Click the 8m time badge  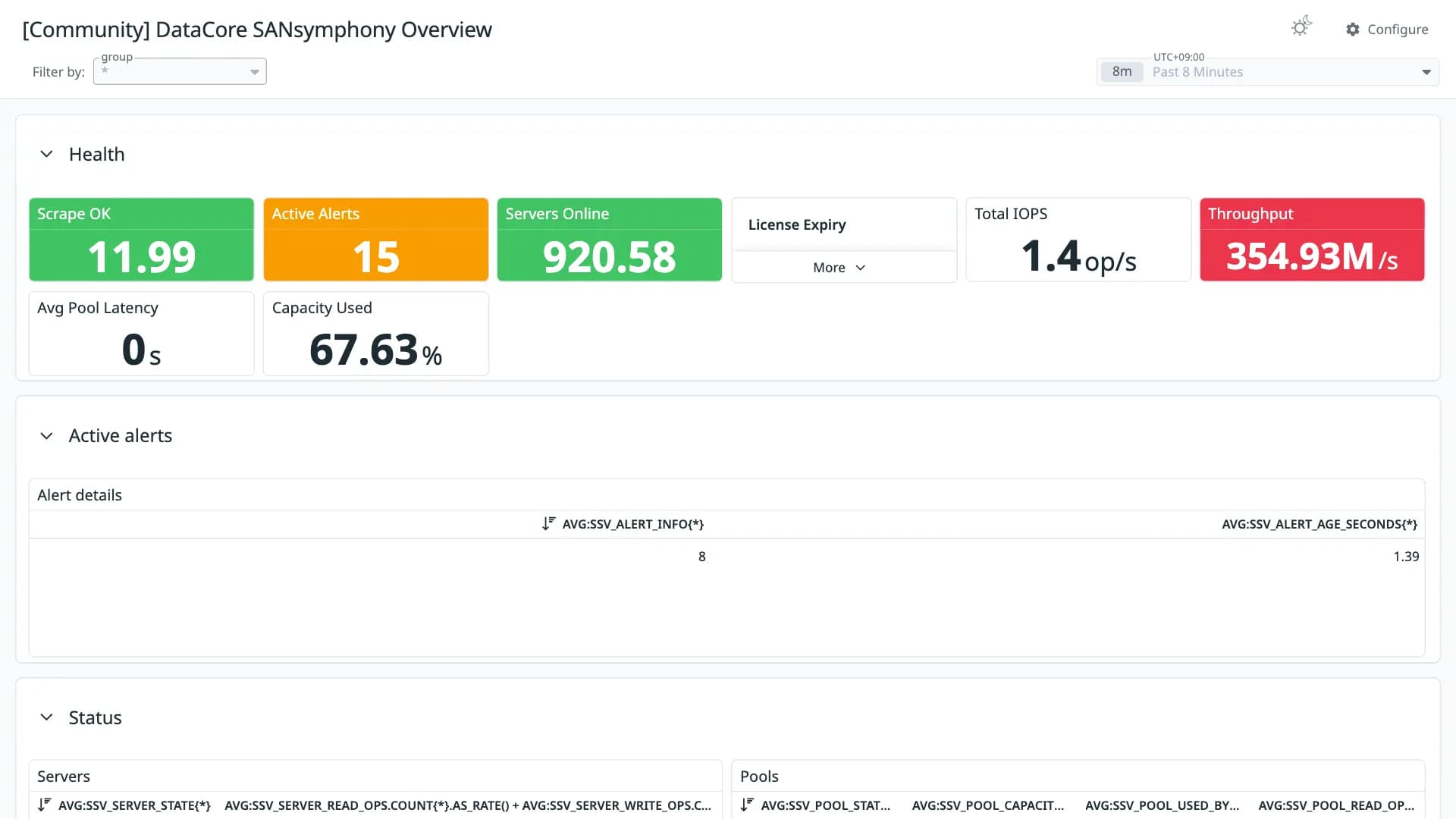coord(1122,72)
